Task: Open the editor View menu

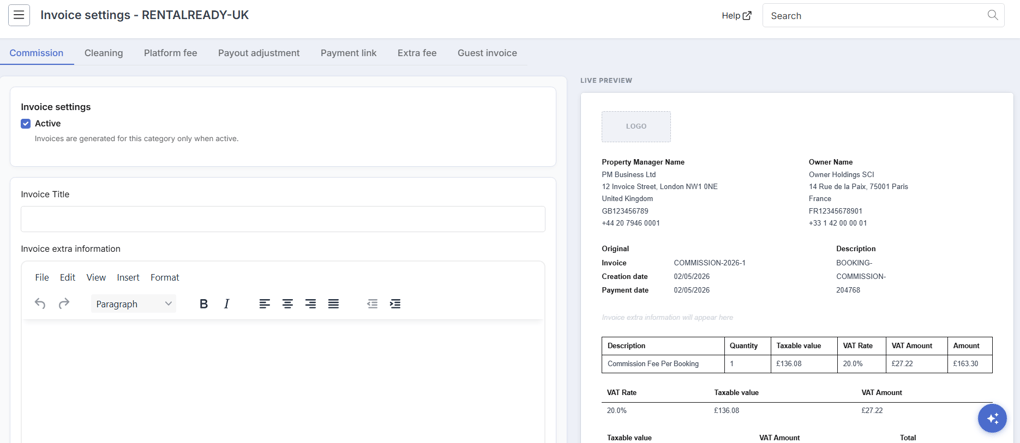Action: coord(96,277)
